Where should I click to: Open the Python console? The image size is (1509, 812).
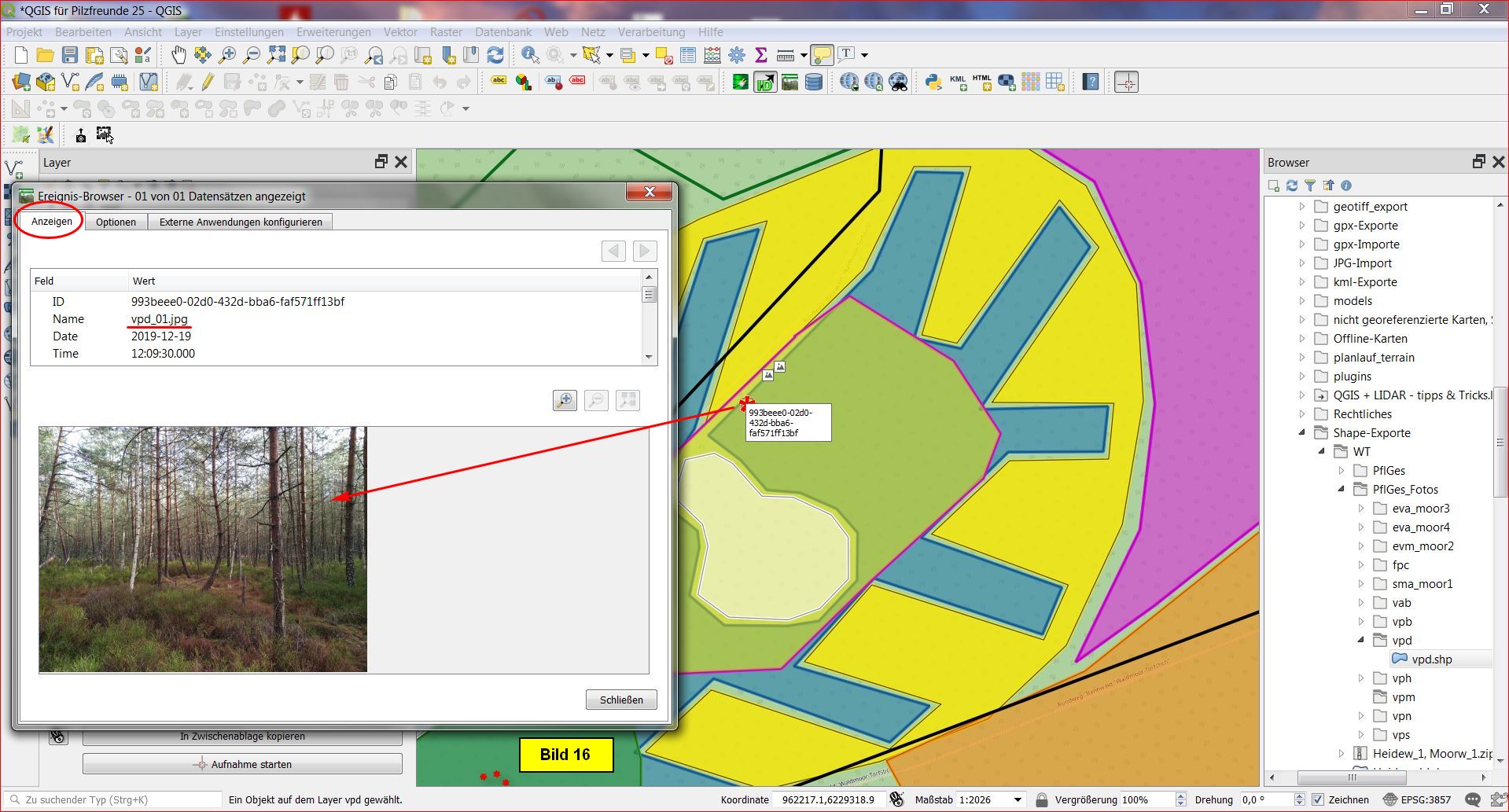pyautogui.click(x=933, y=82)
